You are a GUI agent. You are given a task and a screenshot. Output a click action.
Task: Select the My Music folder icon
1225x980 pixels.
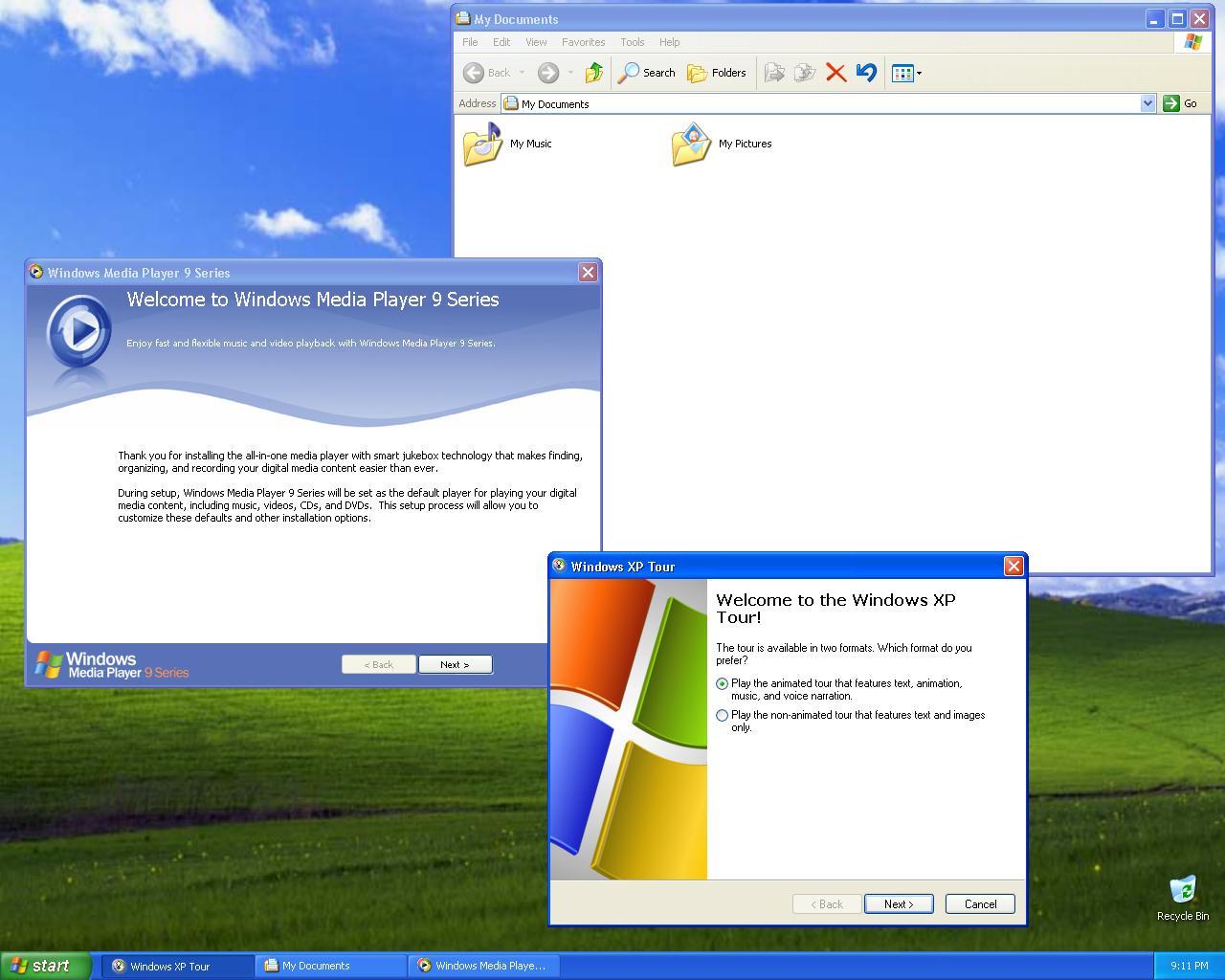pyautogui.click(x=482, y=144)
